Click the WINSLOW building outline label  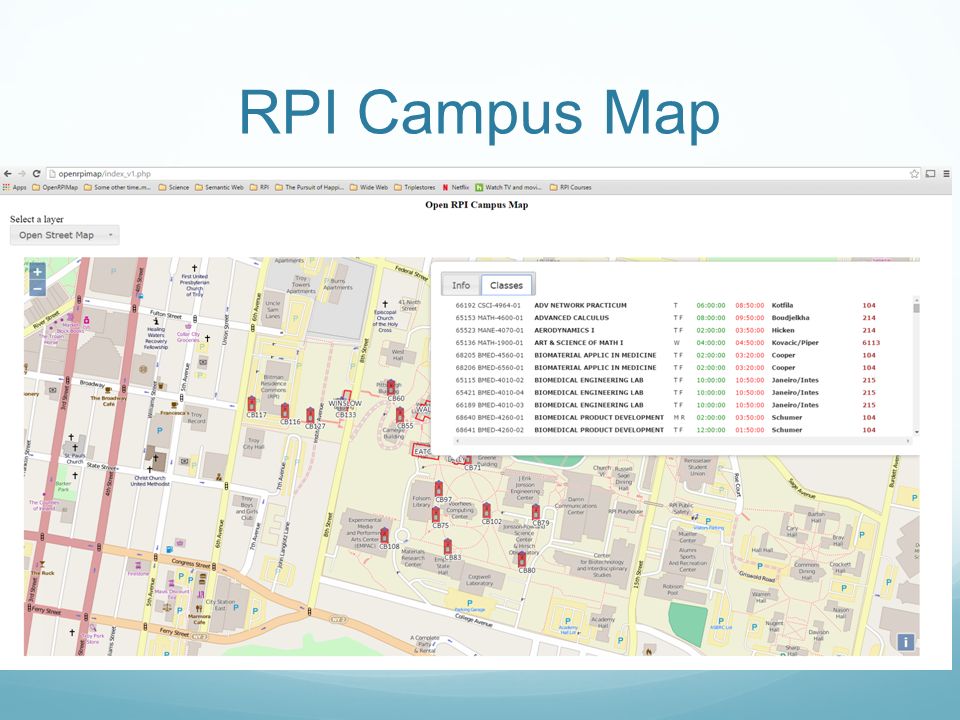(345, 403)
